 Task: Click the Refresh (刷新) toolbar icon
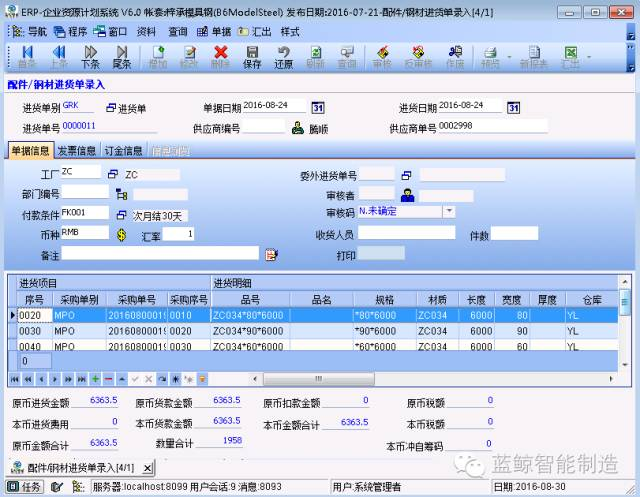pos(315,57)
